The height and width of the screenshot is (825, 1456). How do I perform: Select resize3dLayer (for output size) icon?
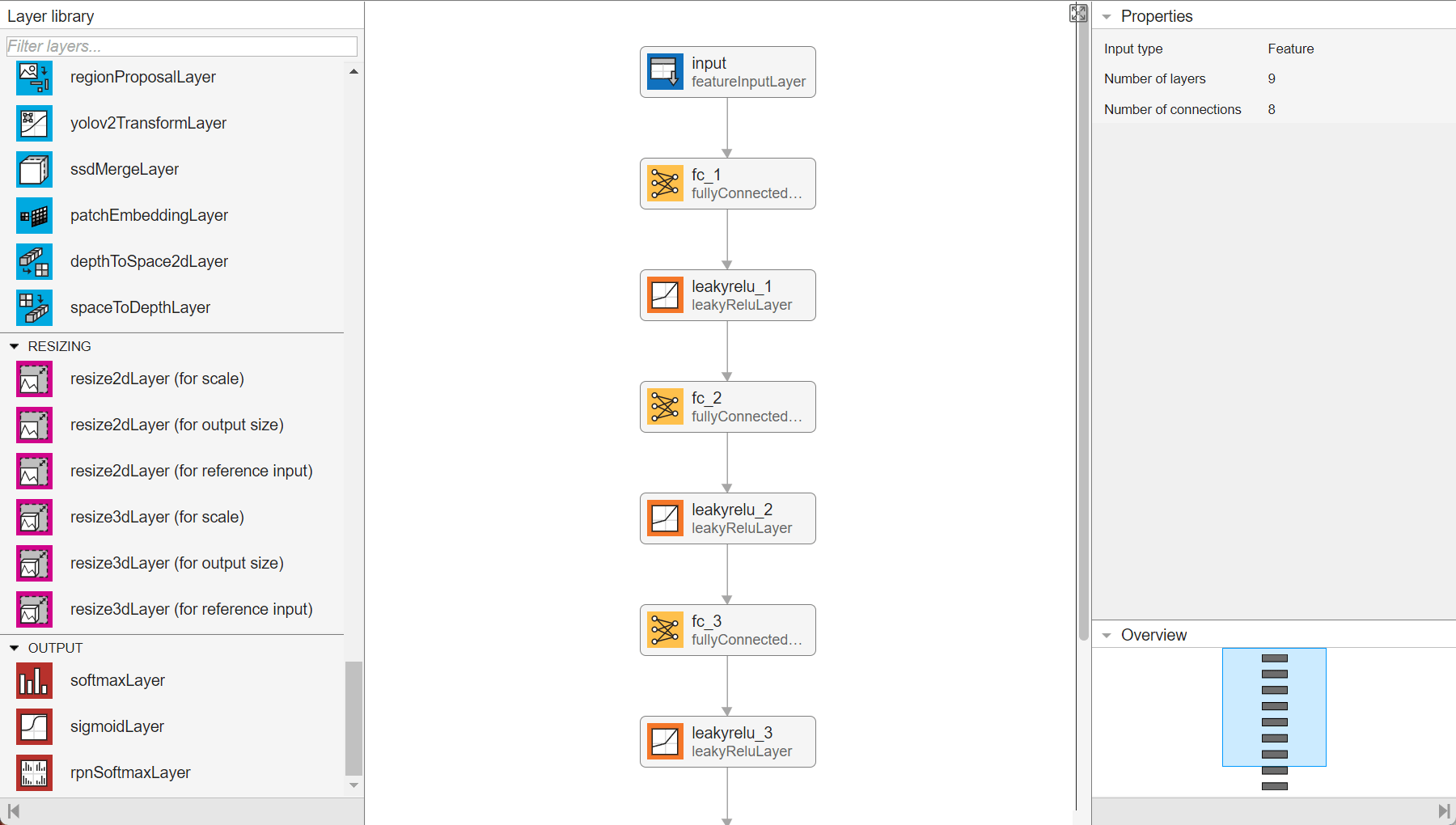tap(34, 563)
